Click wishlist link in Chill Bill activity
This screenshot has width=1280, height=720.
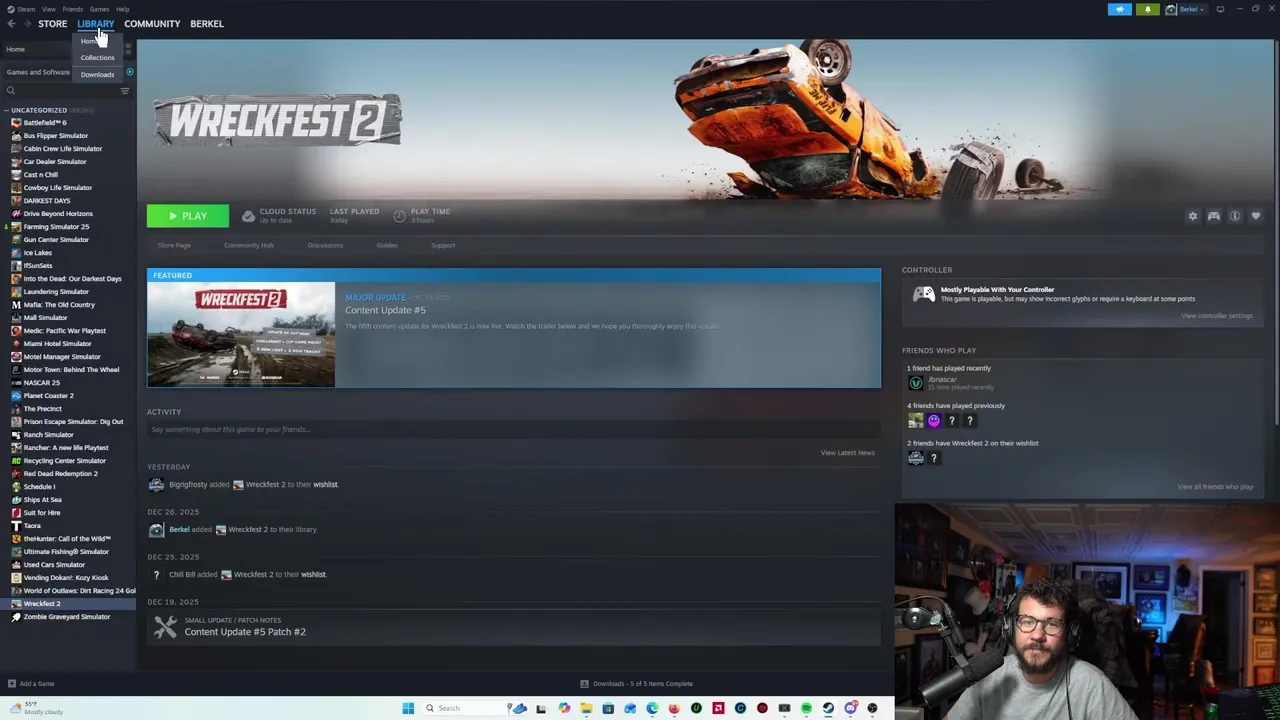point(313,575)
